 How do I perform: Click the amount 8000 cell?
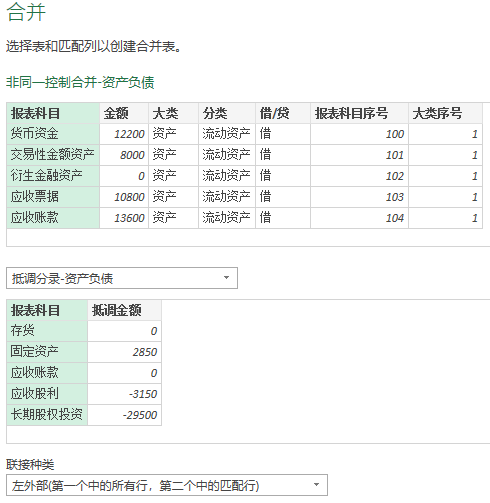pos(124,155)
